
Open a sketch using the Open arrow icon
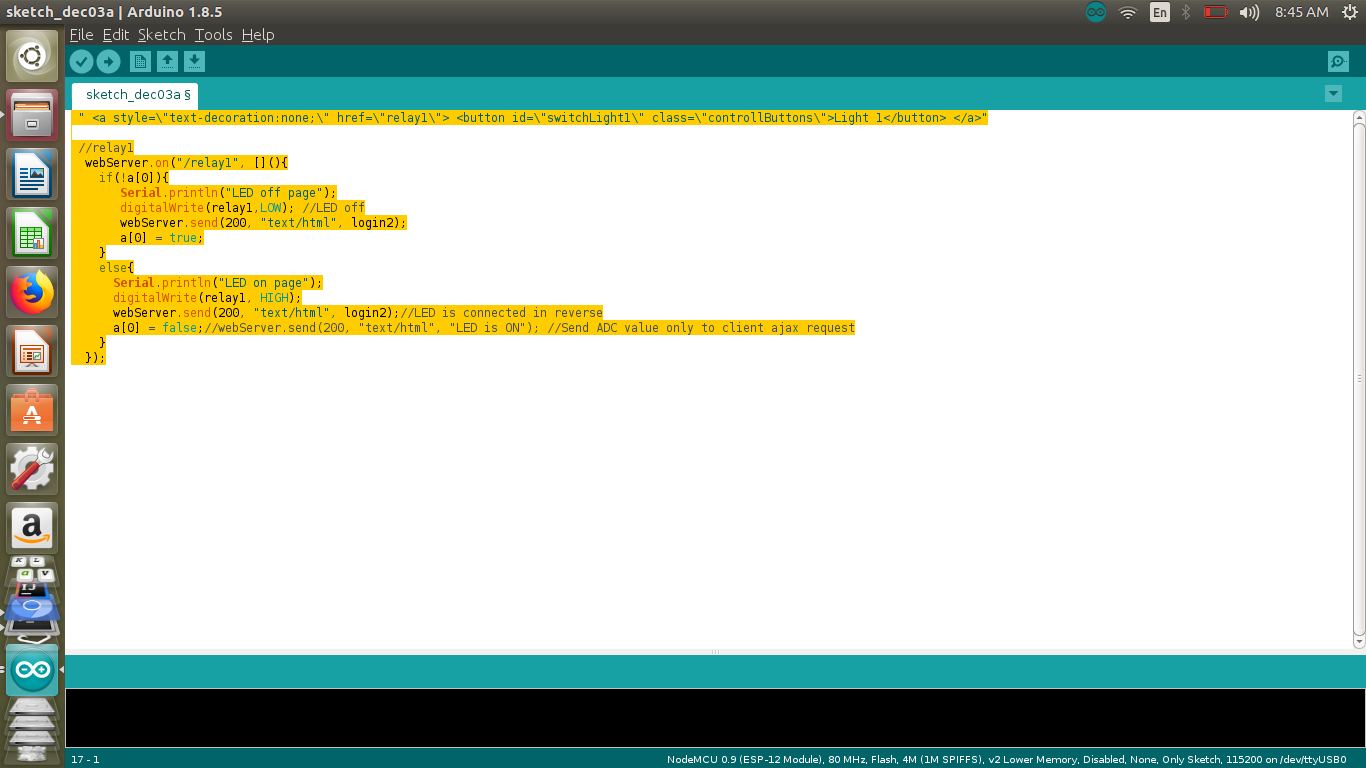[x=168, y=62]
